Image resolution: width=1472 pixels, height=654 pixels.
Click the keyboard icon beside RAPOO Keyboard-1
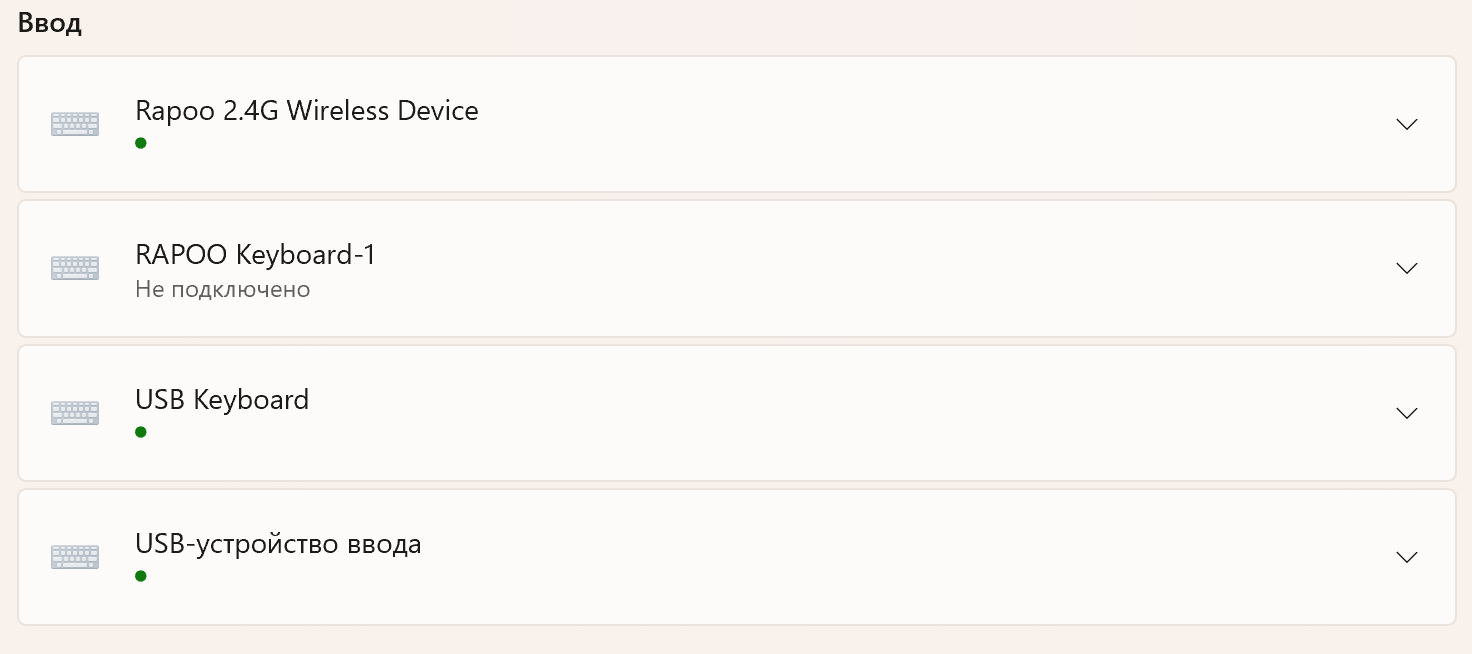coord(75,268)
